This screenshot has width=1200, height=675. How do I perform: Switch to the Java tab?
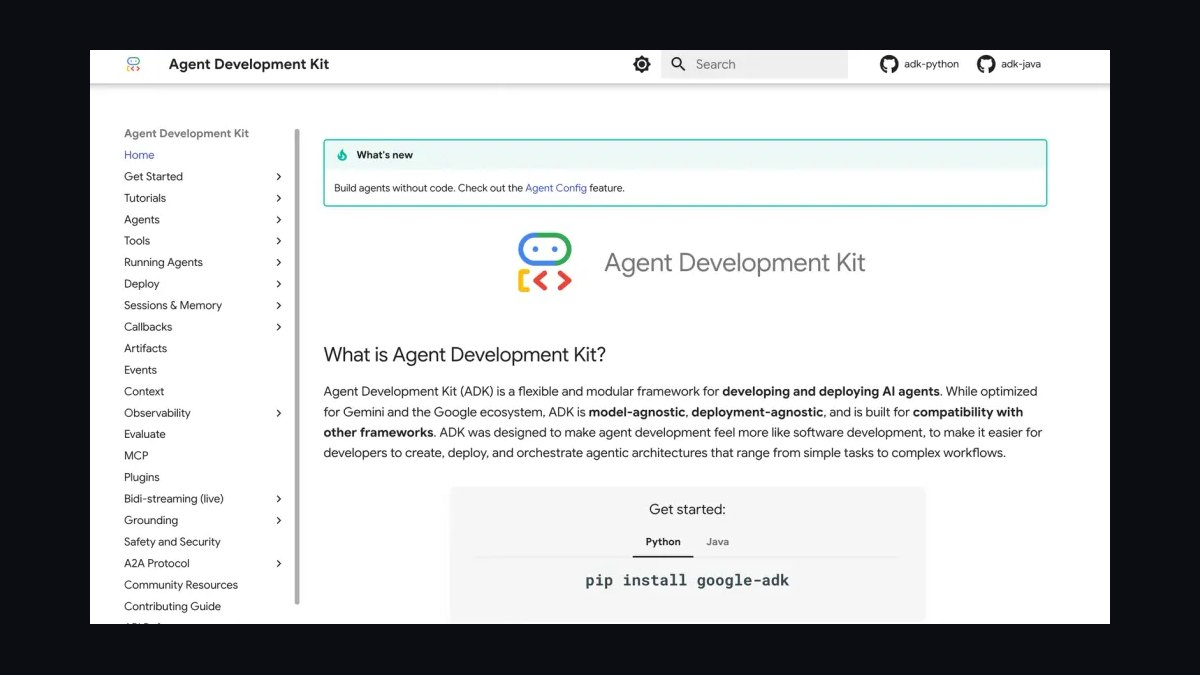tap(718, 542)
